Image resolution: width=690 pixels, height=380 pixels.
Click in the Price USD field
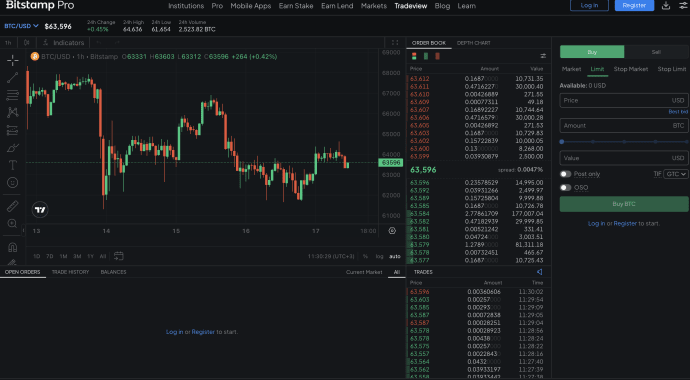coord(624,100)
